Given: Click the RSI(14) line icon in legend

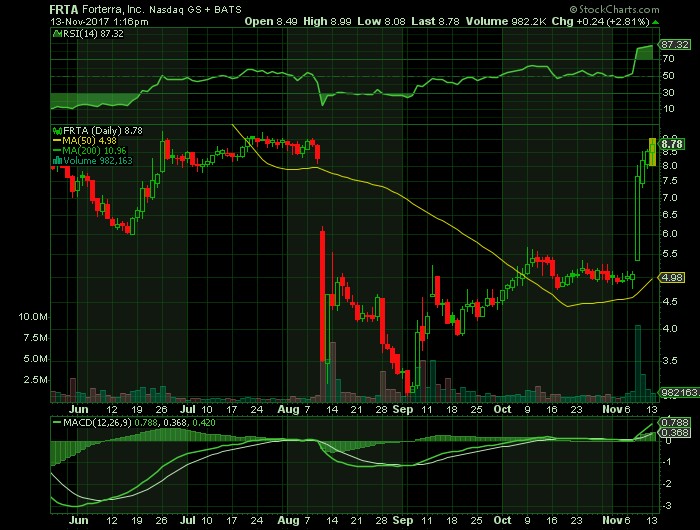Looking at the screenshot, I should (x=58, y=33).
